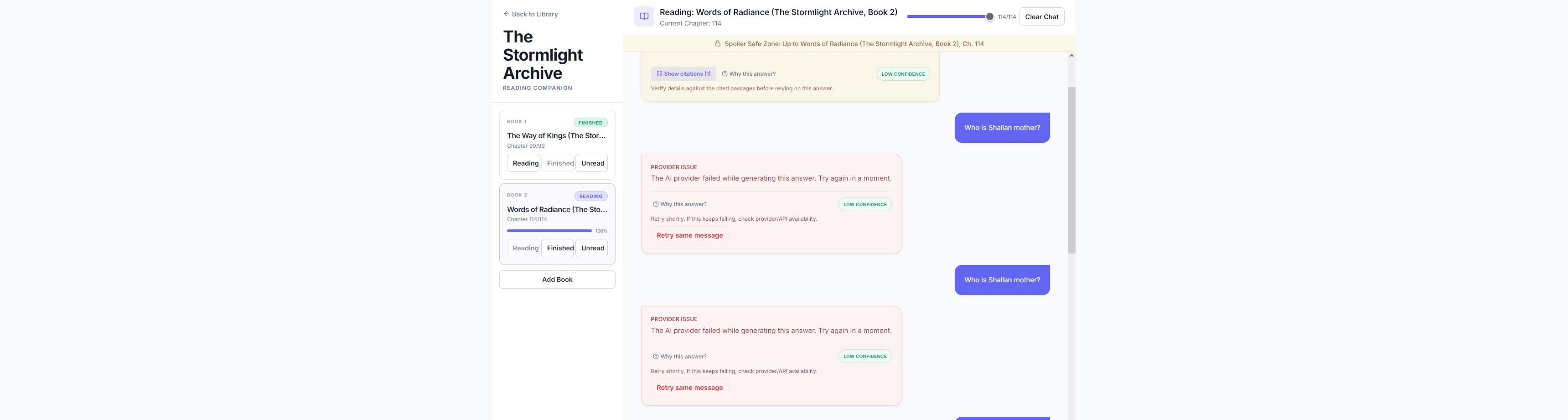Expand Why this answer? in the second Provider Issue card
The image size is (1568, 420).
(680, 357)
